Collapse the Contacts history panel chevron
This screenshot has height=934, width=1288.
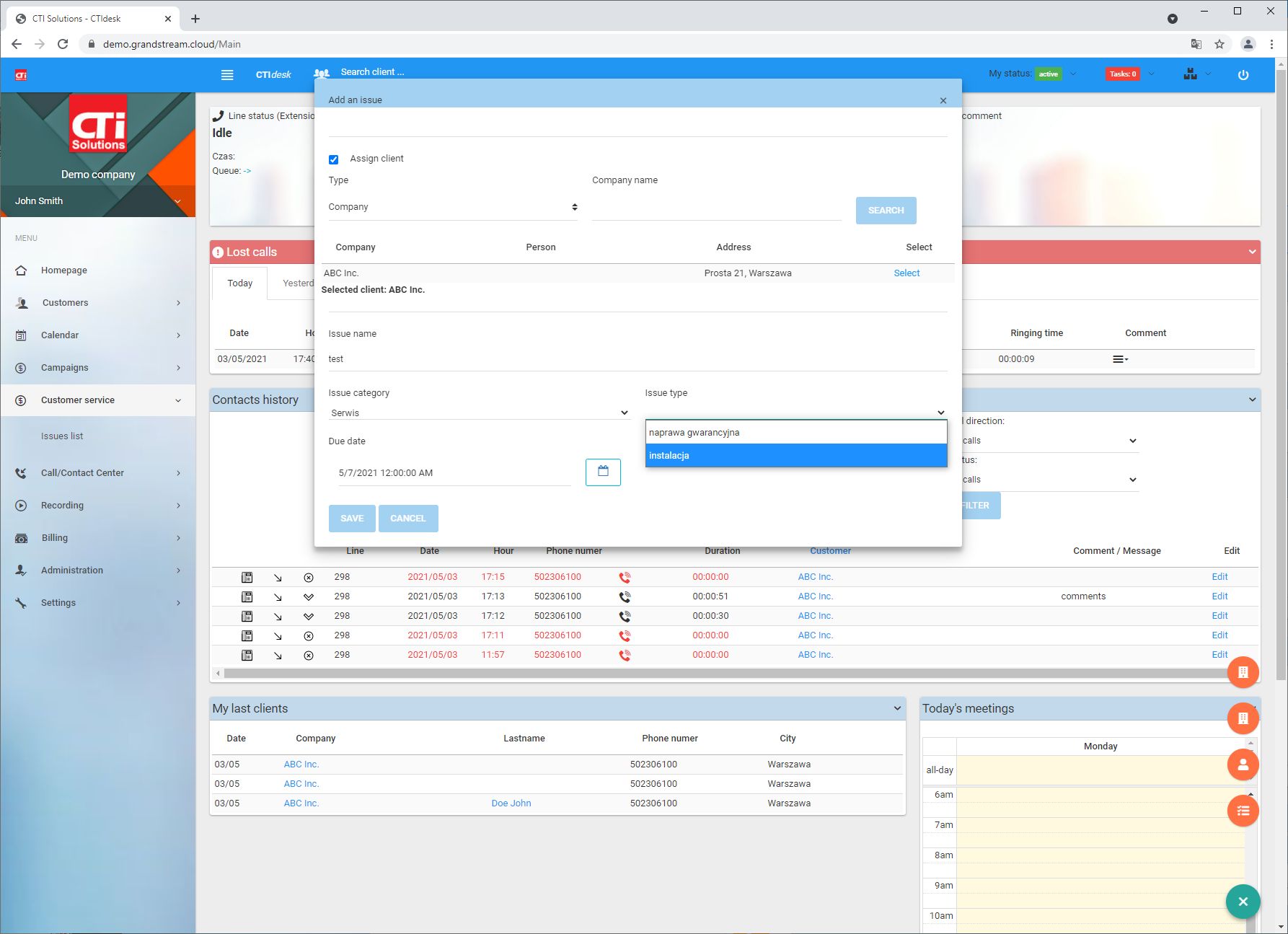[1252, 400]
